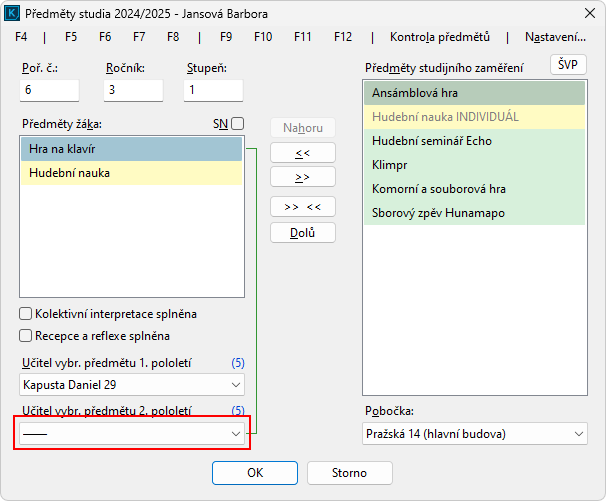Click the F4 menu item
The image size is (606, 501).
click(22, 37)
